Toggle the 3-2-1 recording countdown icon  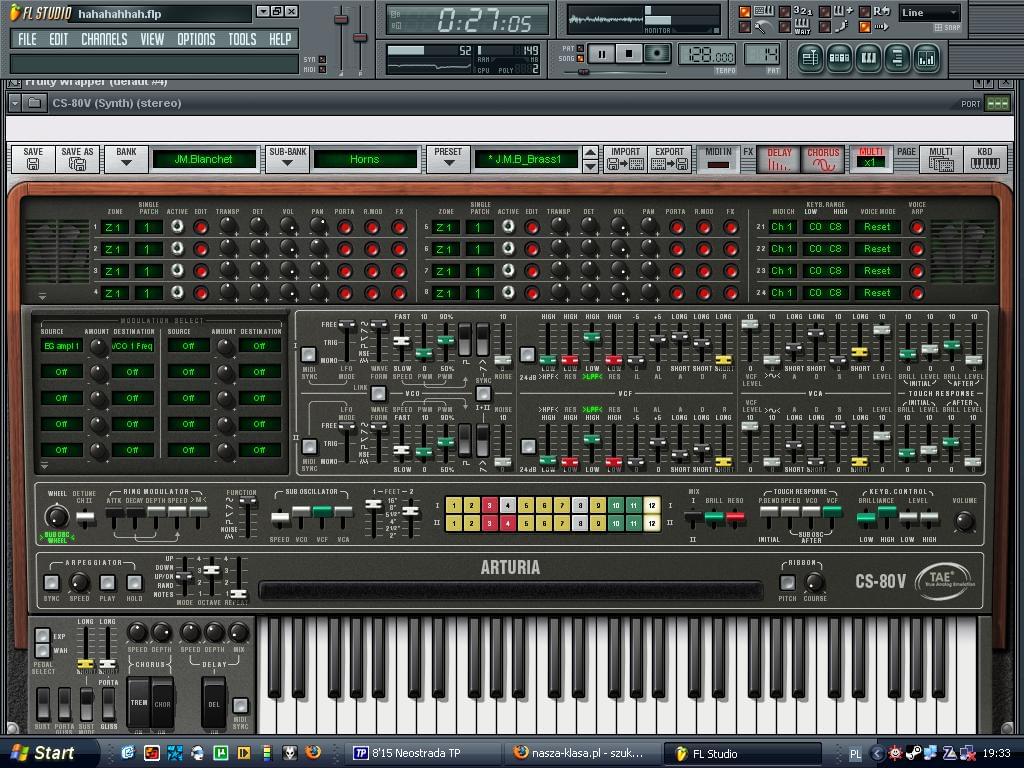[802, 11]
